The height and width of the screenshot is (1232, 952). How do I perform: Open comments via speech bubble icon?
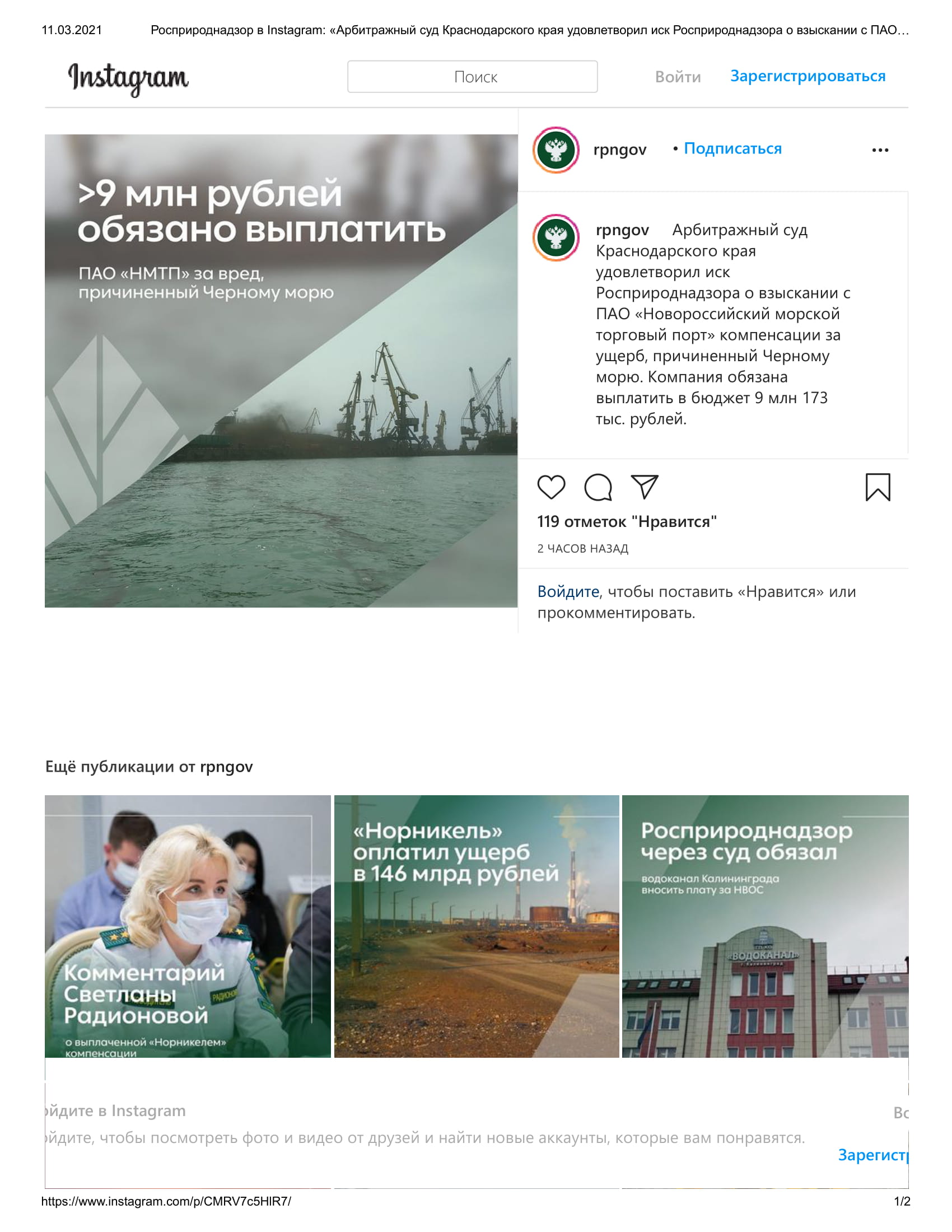click(598, 487)
